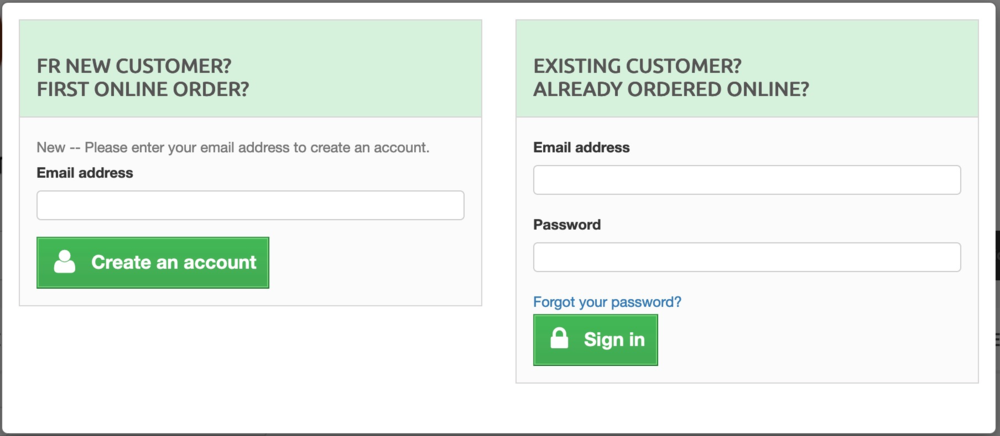Image resolution: width=1000 pixels, height=436 pixels.
Task: Click the FIRST ONLINE ORDER? heading line
Action: click(x=143, y=89)
